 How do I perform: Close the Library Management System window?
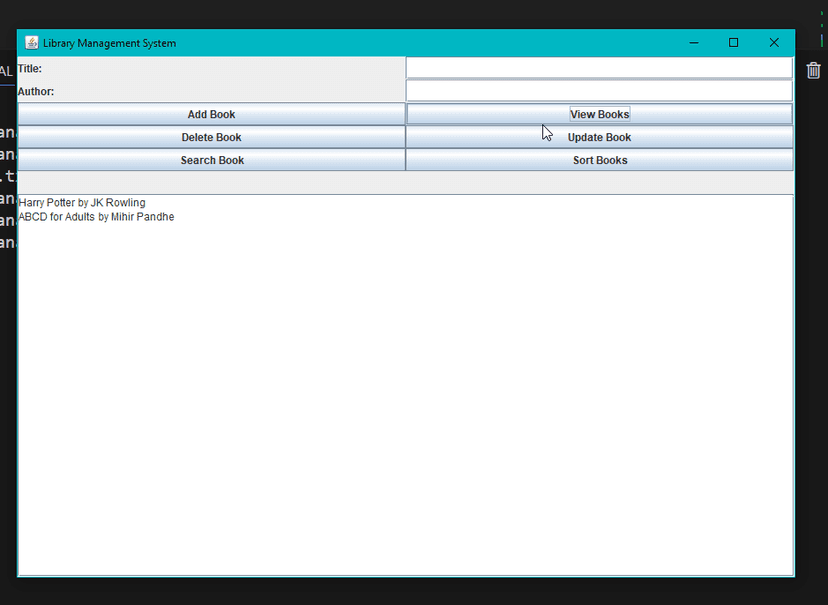pyautogui.click(x=774, y=43)
